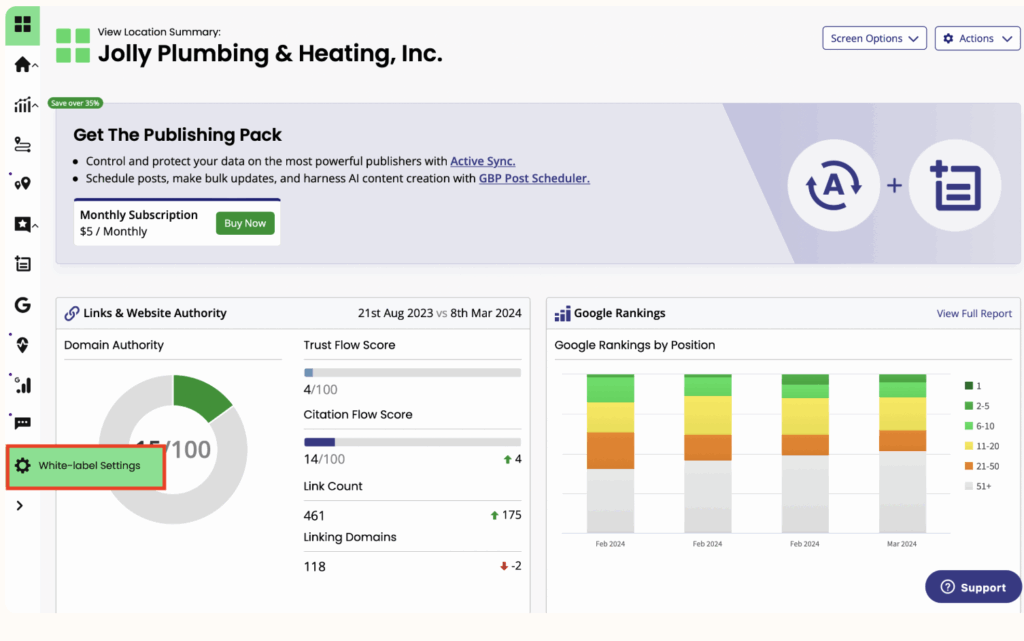Viewport: 1024px width, 641px height.
Task: Open the reviews star icon in the sidebar
Action: (x=22, y=224)
